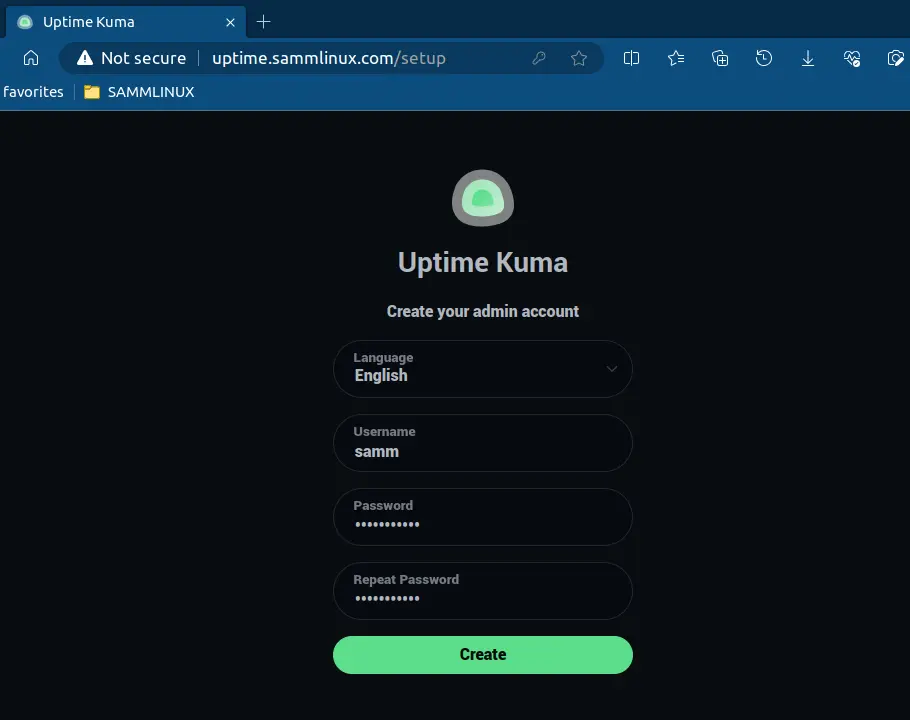Click the Uptime Kuma logo
910x720 pixels.
click(483, 198)
